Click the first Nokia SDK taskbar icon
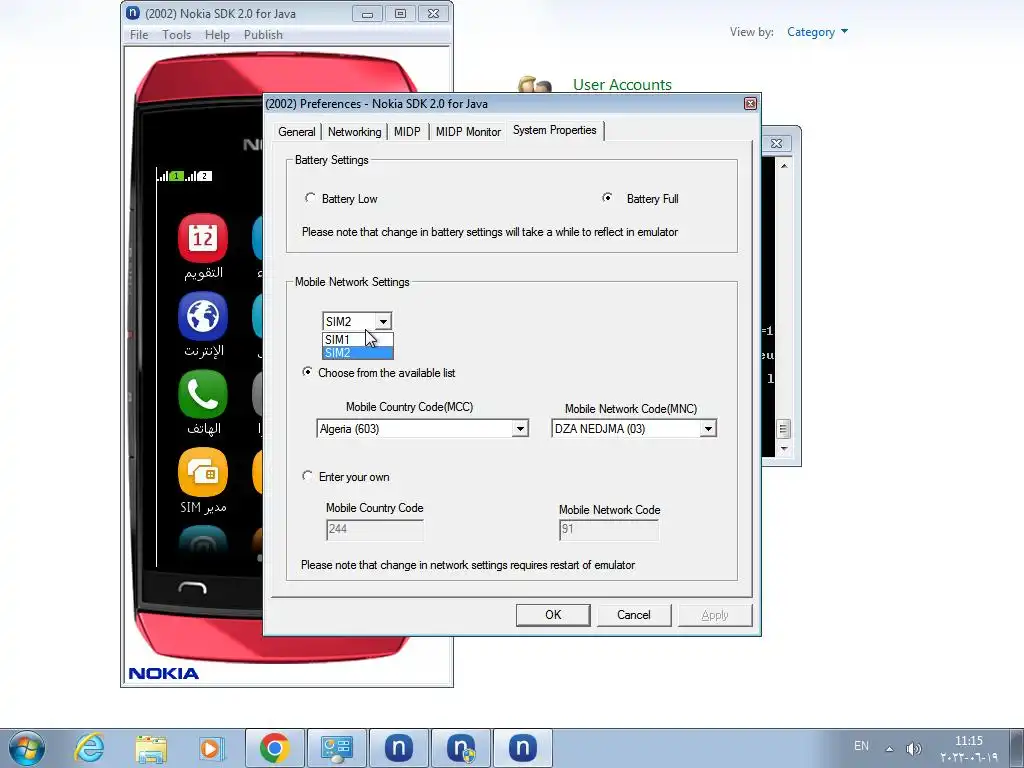 pos(398,748)
